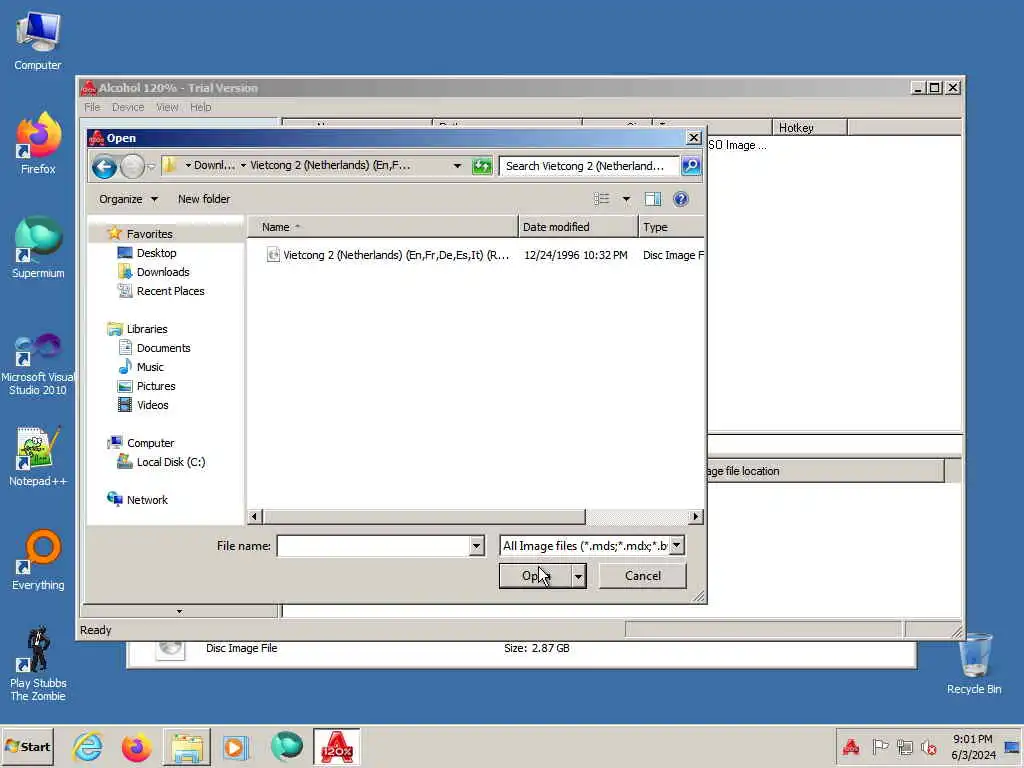
Task: Go back with the blue Back arrow
Action: [x=104, y=167]
